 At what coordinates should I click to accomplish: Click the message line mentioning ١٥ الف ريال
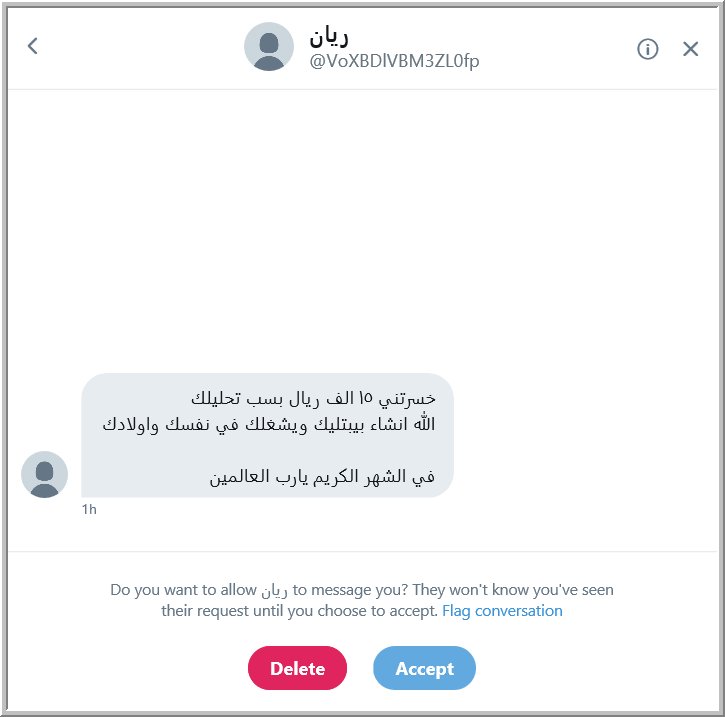tap(313, 398)
